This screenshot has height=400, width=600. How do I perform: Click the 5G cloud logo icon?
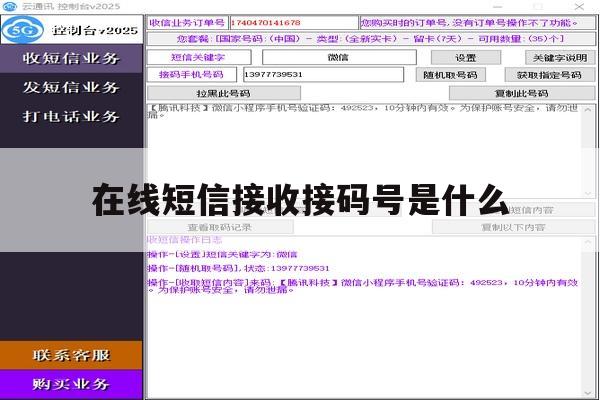point(23,29)
